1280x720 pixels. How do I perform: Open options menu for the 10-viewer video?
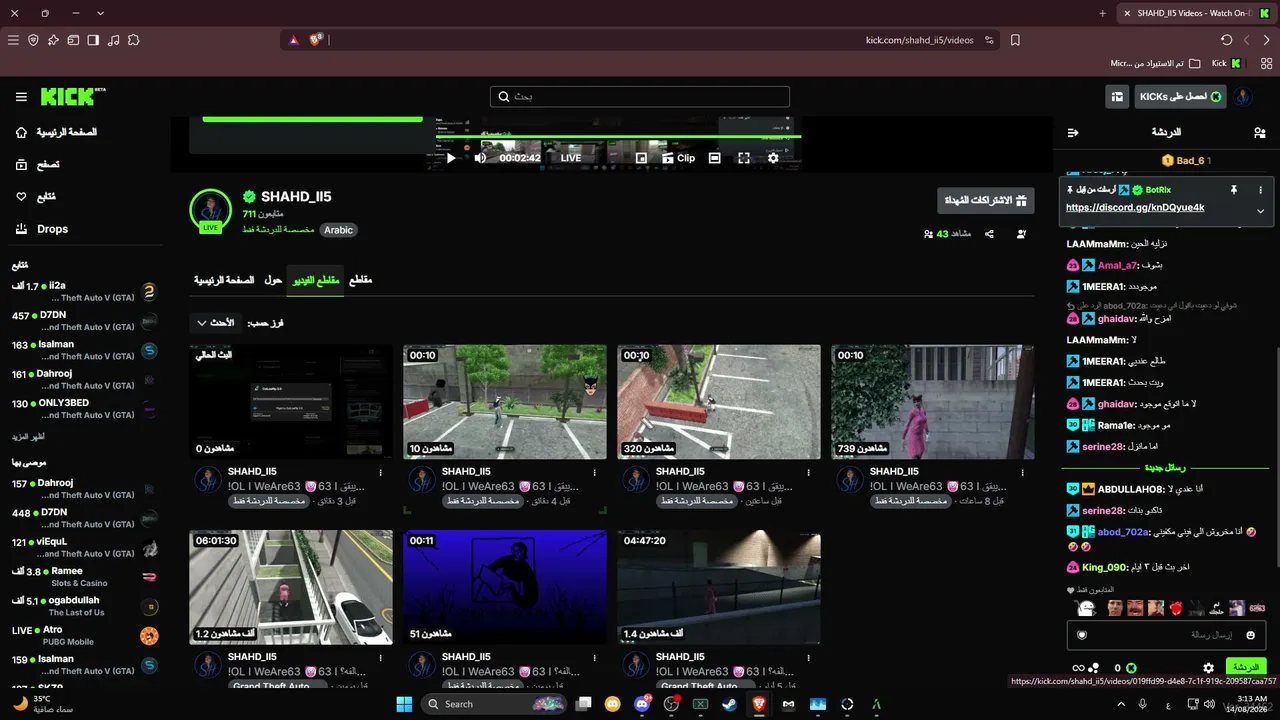pyautogui.click(x=594, y=472)
